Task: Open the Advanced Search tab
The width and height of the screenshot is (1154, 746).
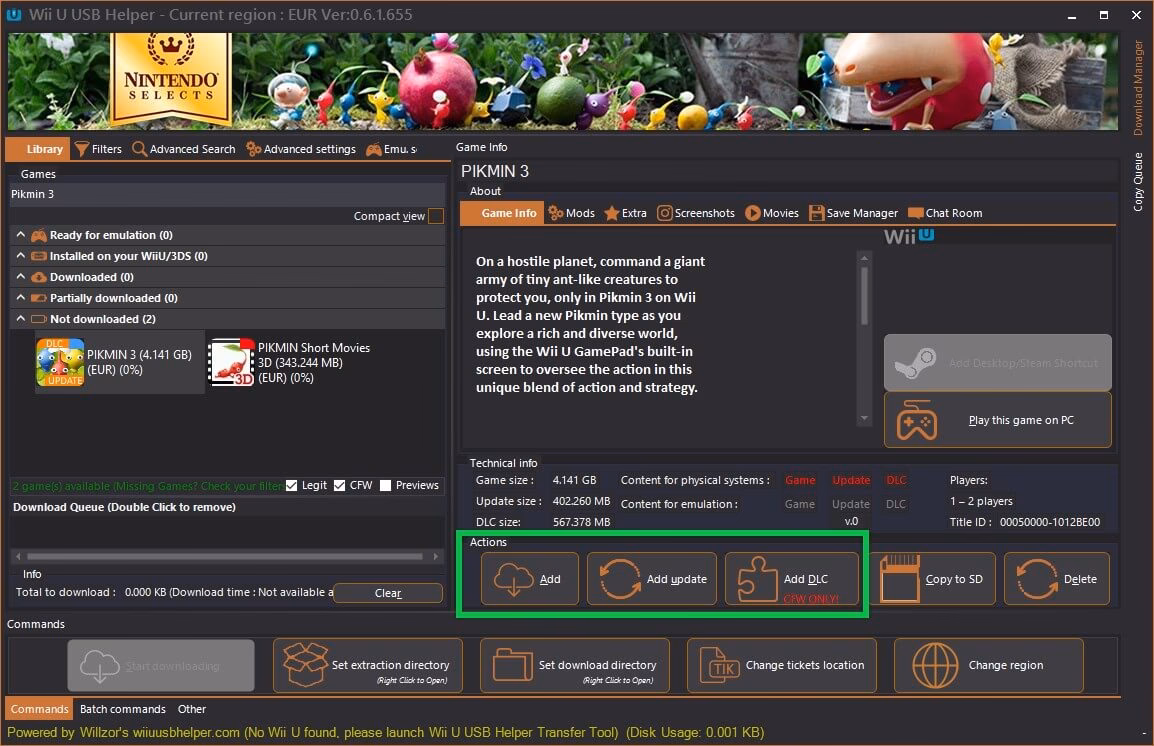Action: click(x=184, y=149)
